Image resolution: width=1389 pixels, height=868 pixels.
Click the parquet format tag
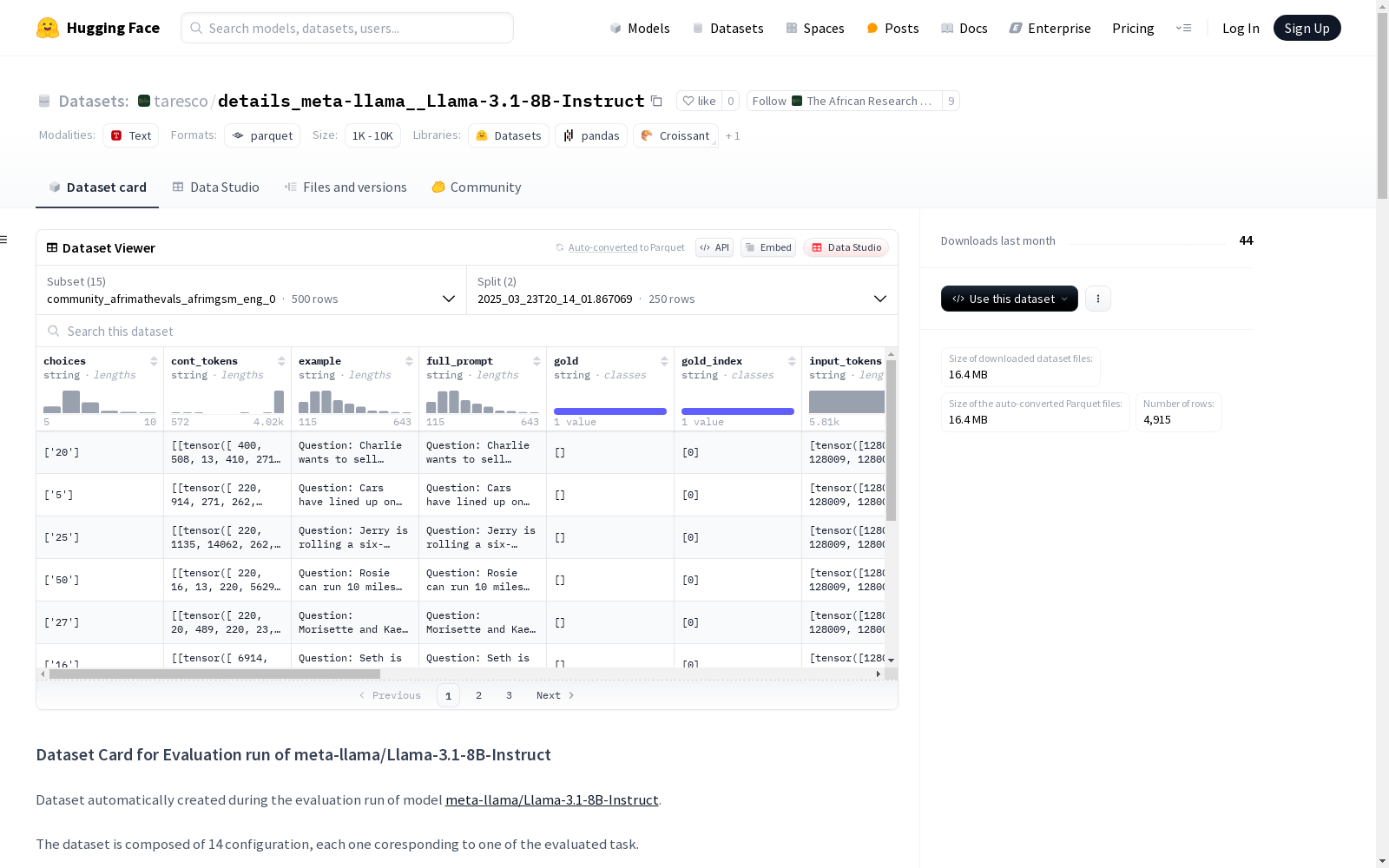(262, 135)
